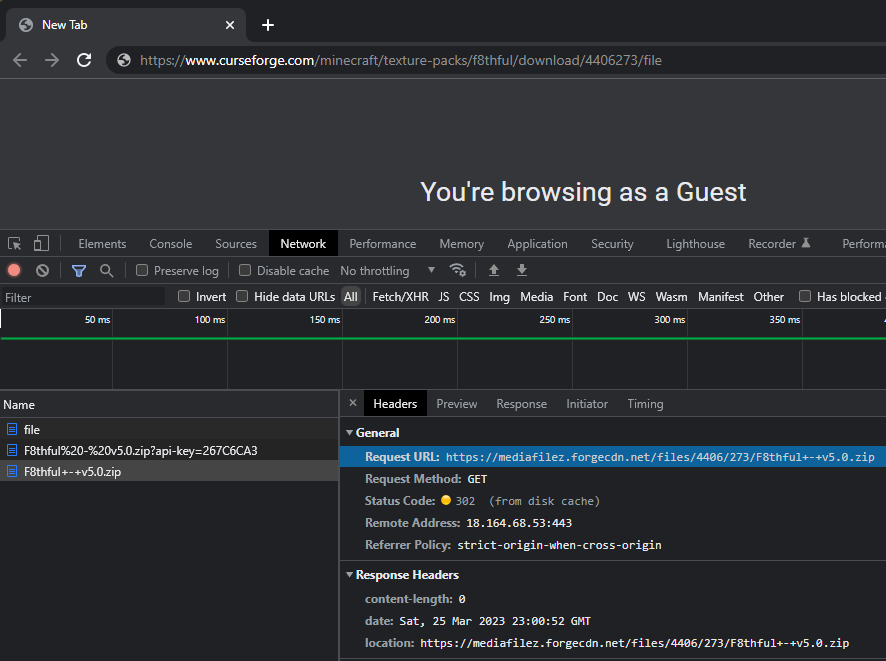Click the export HAR download icon
Screen dimensions: 886x661
point(522,270)
